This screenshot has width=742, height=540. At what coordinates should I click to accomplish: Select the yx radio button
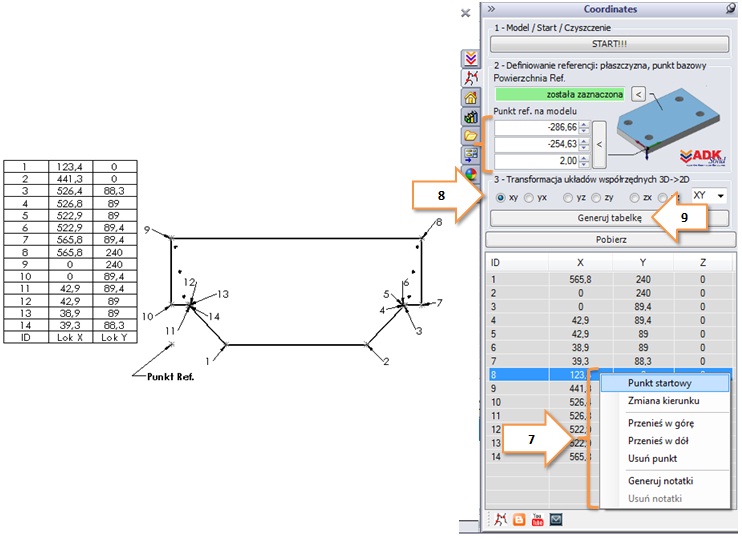[x=529, y=198]
